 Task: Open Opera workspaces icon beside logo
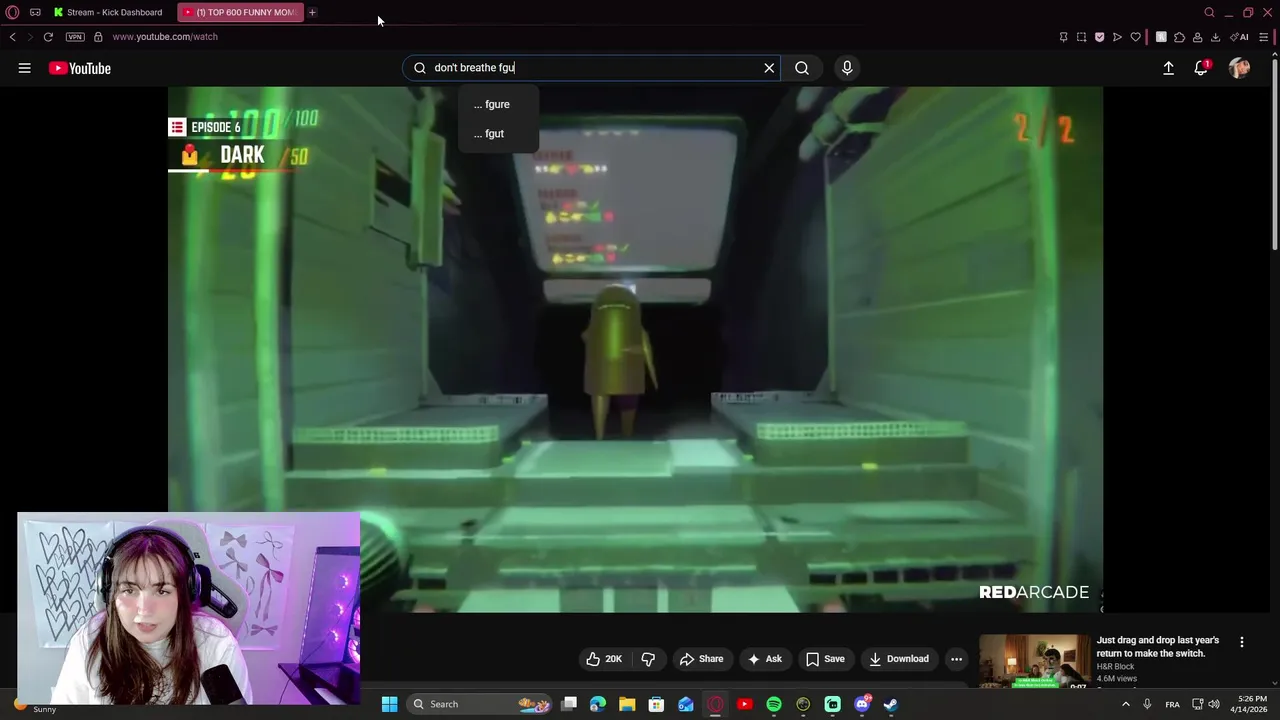point(35,12)
